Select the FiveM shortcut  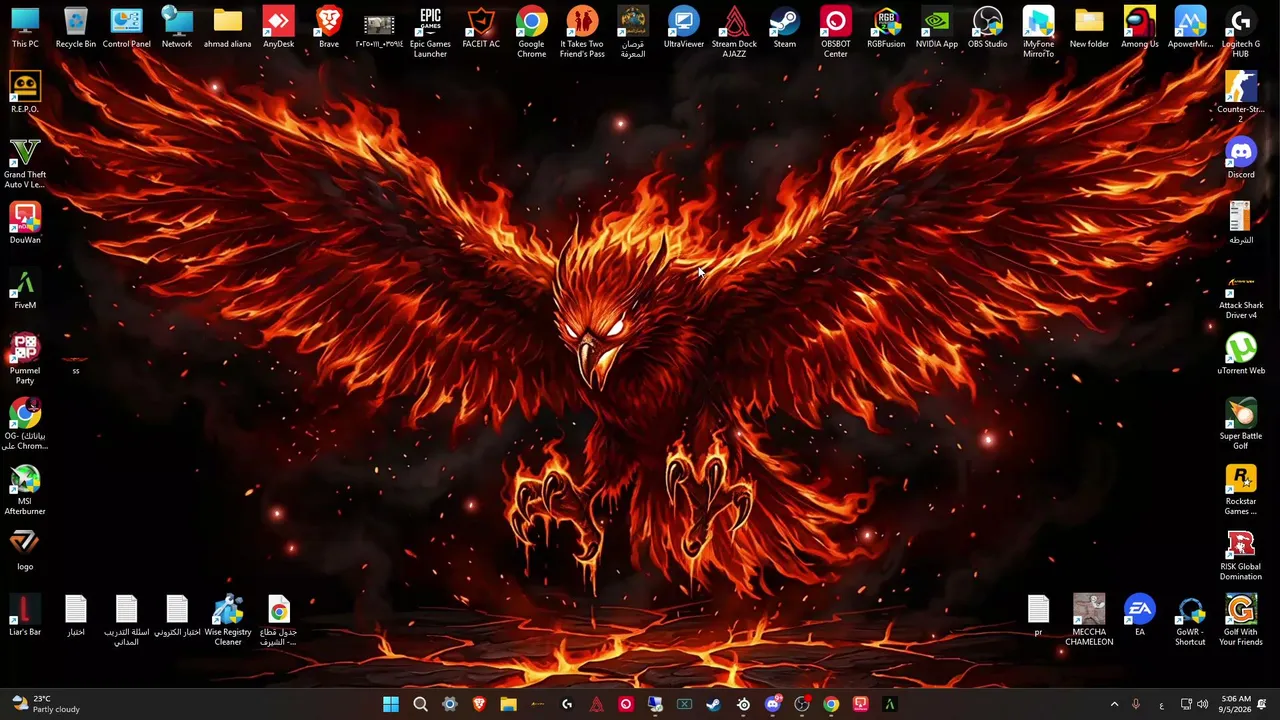[25, 289]
